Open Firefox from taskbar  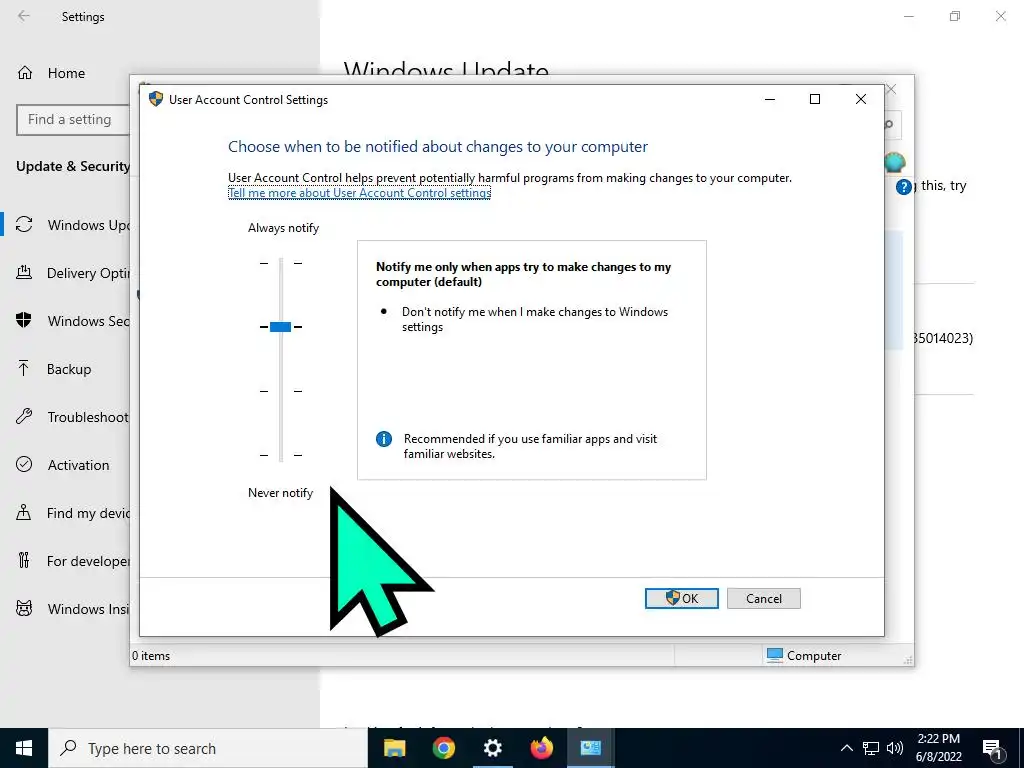coord(541,748)
